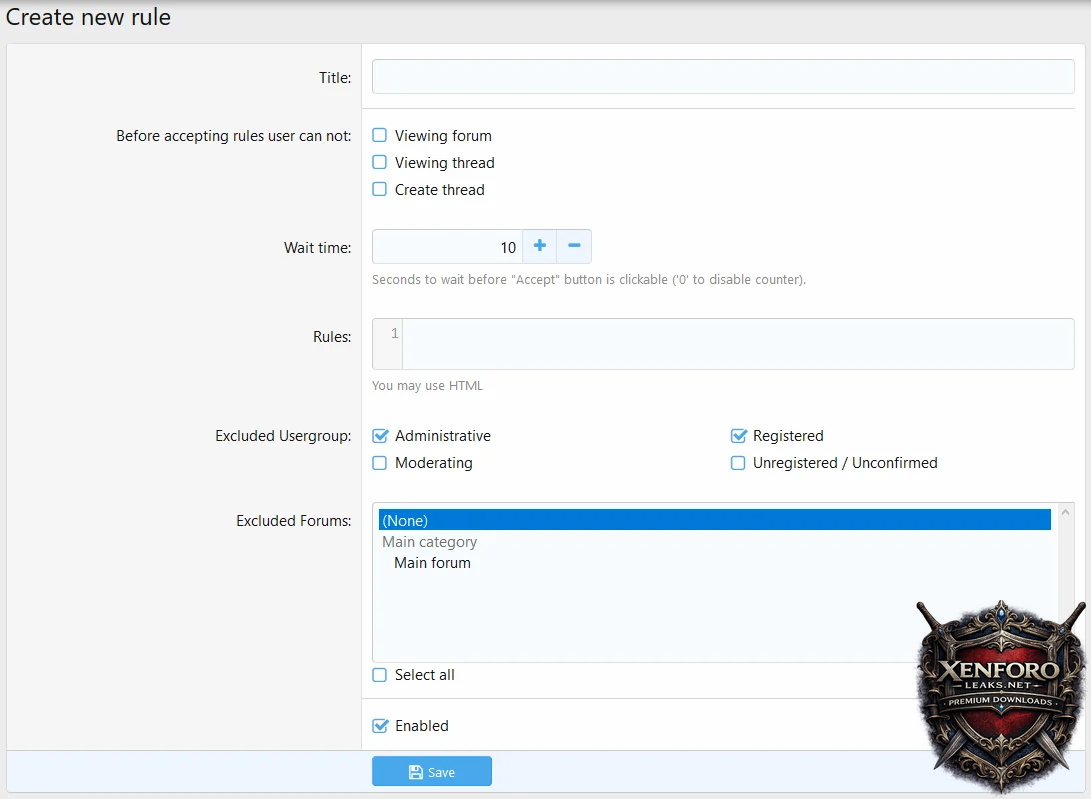The width and height of the screenshot is (1091, 799).
Task: Click the Save button
Action: 432,771
